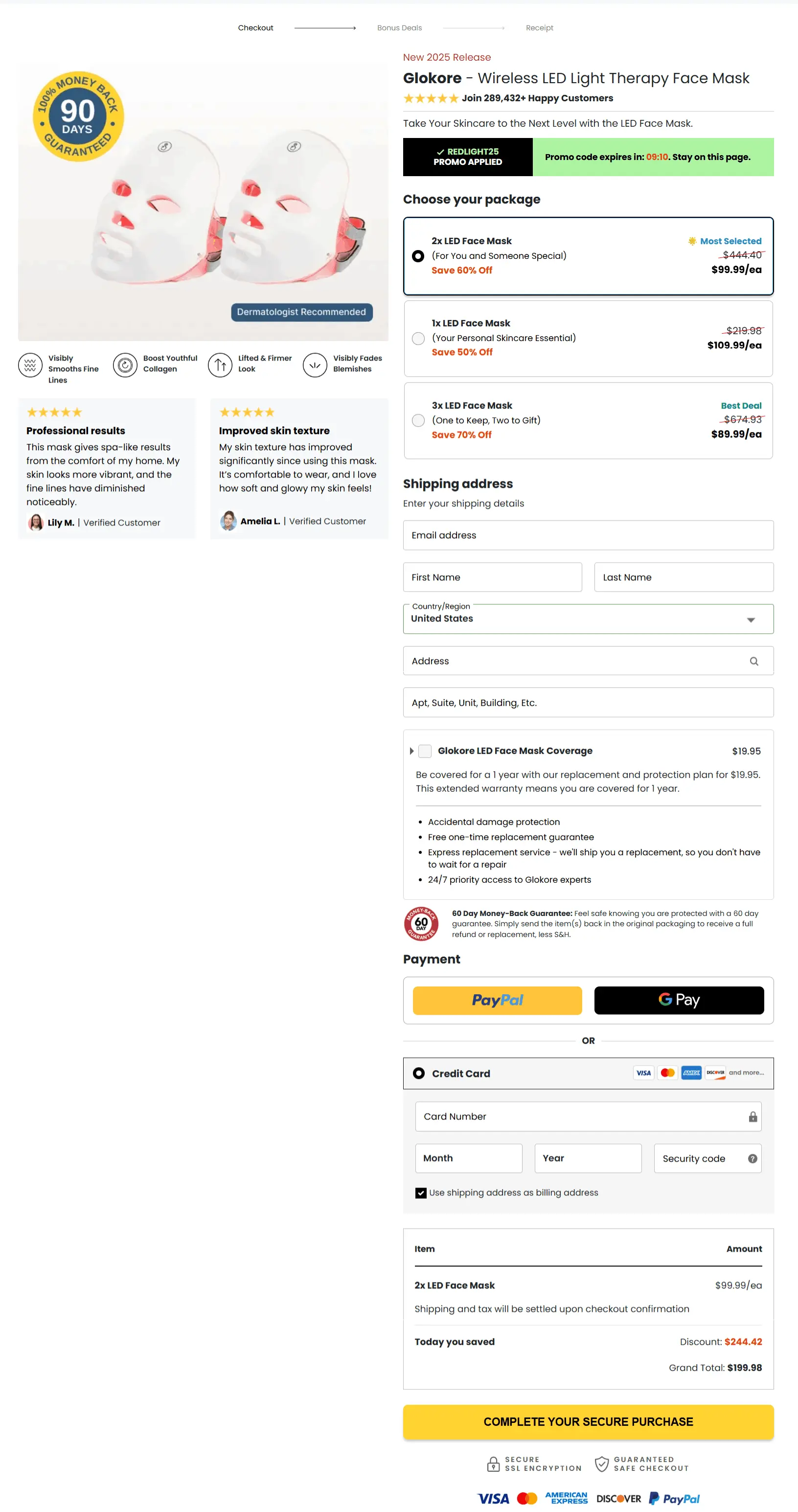Select the 1x LED Face Mask package
This screenshot has width=798, height=1512.
point(418,339)
